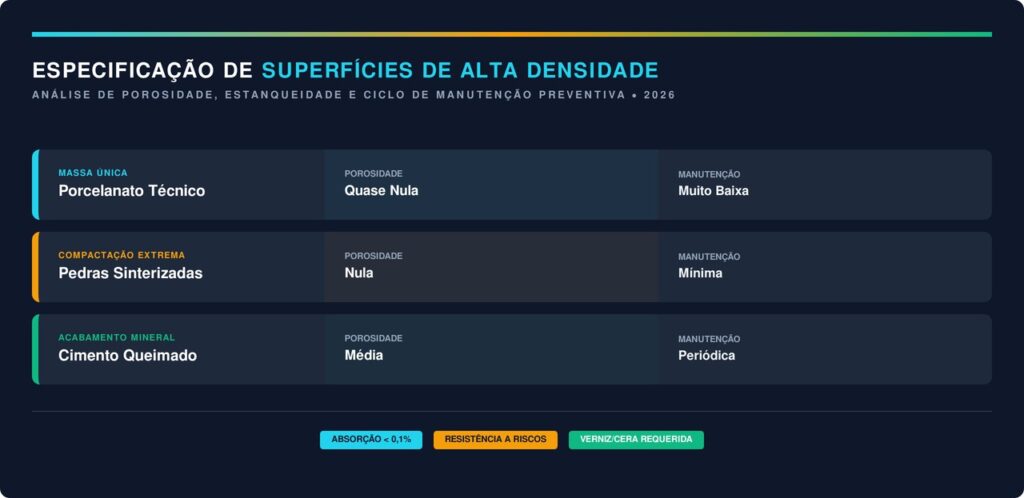Click the green accent bar on Cimento row
Viewport: 1024px width, 498px height.
pos(35,349)
